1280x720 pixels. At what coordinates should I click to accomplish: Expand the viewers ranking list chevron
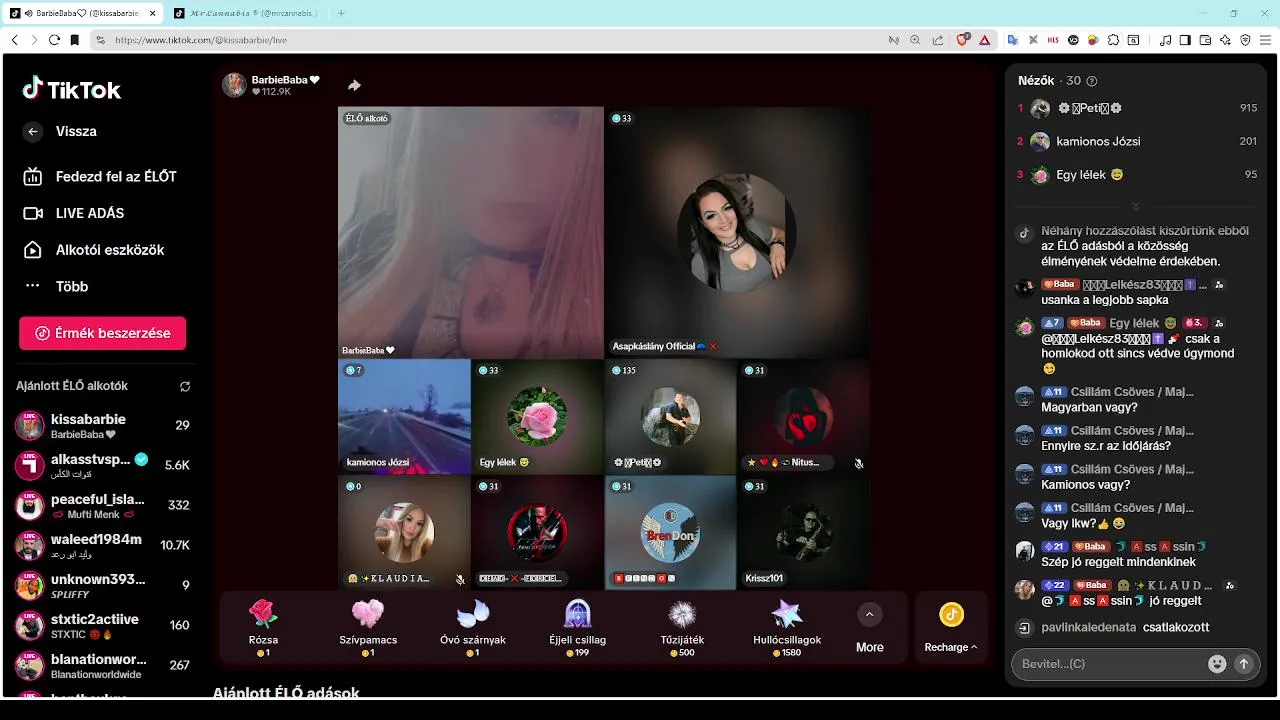pos(1135,207)
